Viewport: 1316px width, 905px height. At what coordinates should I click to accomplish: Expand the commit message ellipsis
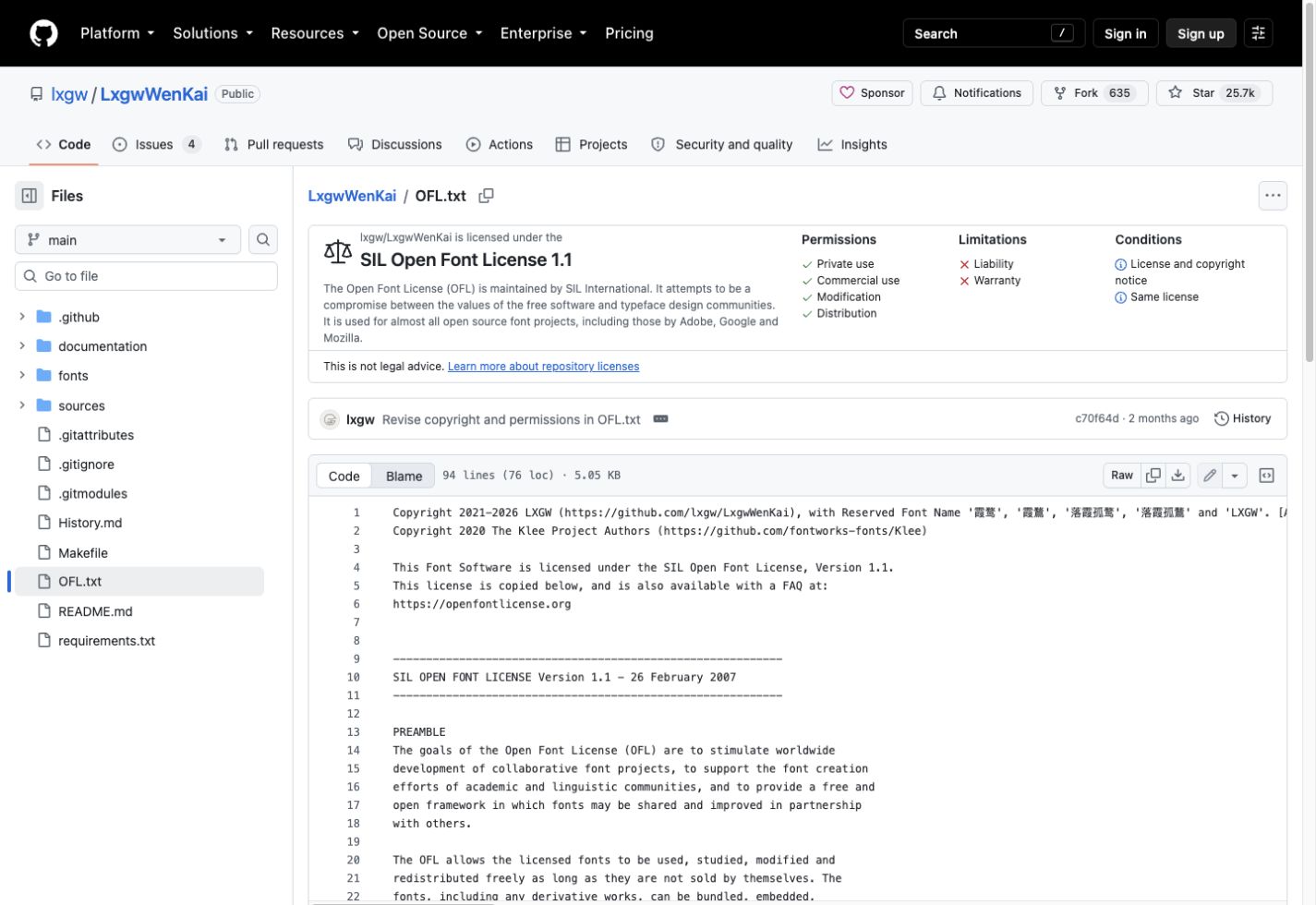tap(660, 419)
